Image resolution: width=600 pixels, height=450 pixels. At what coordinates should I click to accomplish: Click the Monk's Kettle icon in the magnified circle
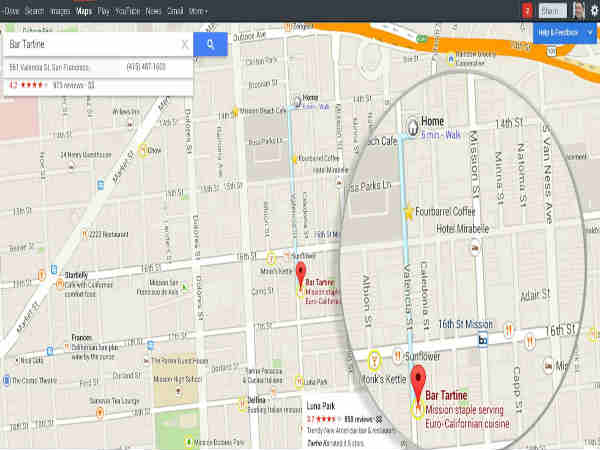coord(374,360)
